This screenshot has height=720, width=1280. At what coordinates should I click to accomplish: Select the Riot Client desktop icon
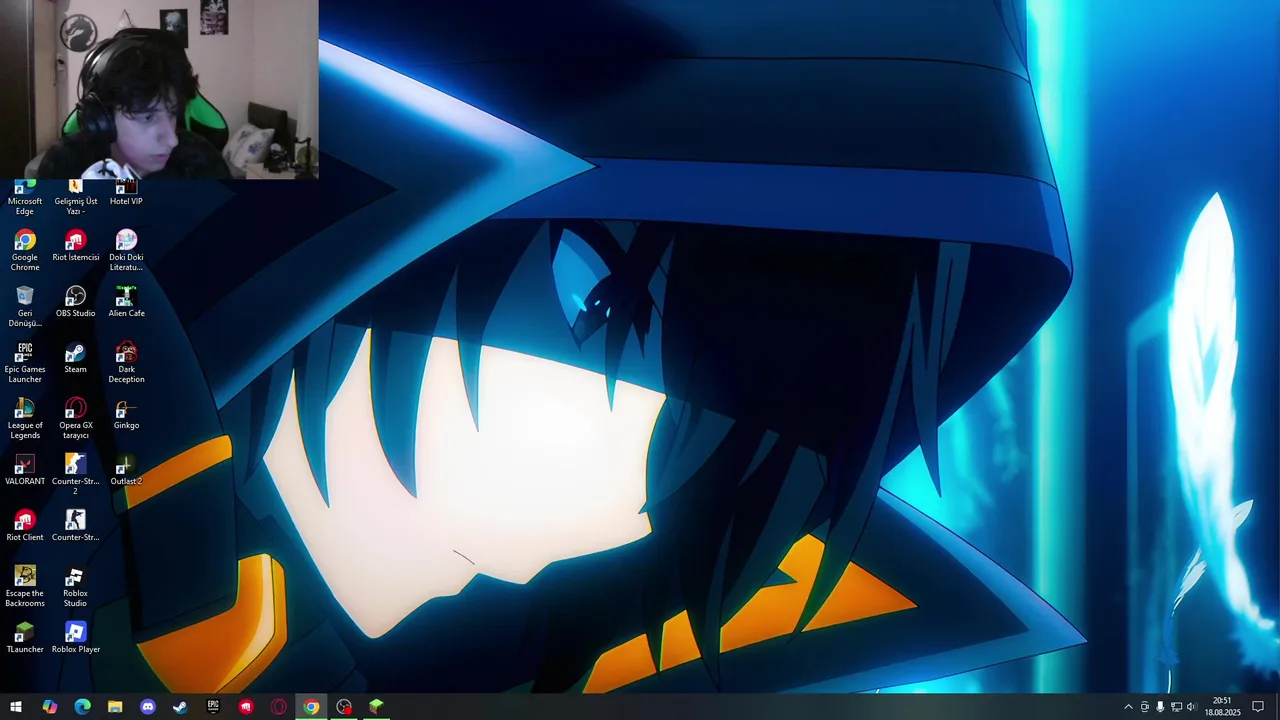coord(25,526)
